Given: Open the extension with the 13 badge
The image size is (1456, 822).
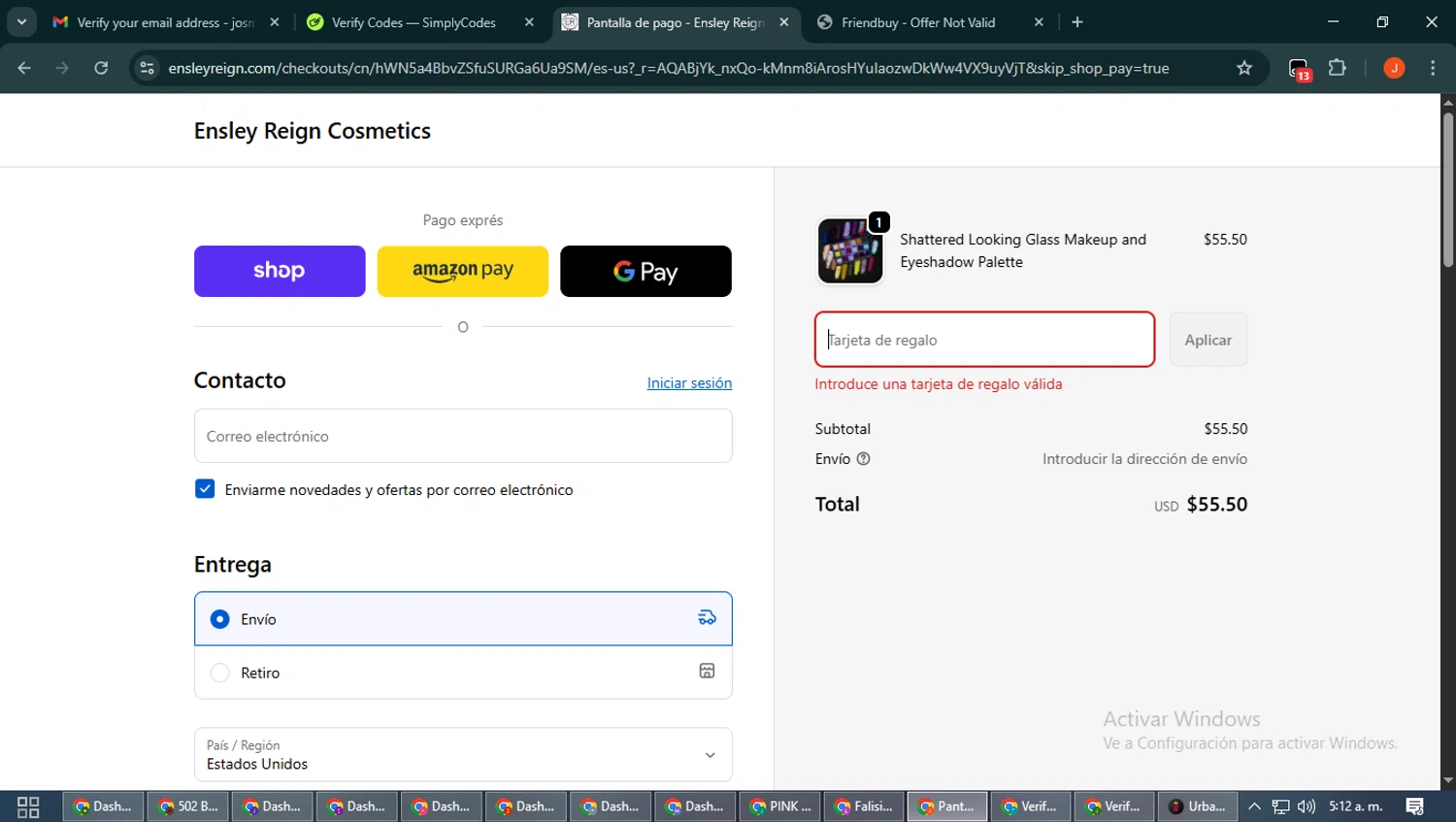Looking at the screenshot, I should pyautogui.click(x=1299, y=69).
